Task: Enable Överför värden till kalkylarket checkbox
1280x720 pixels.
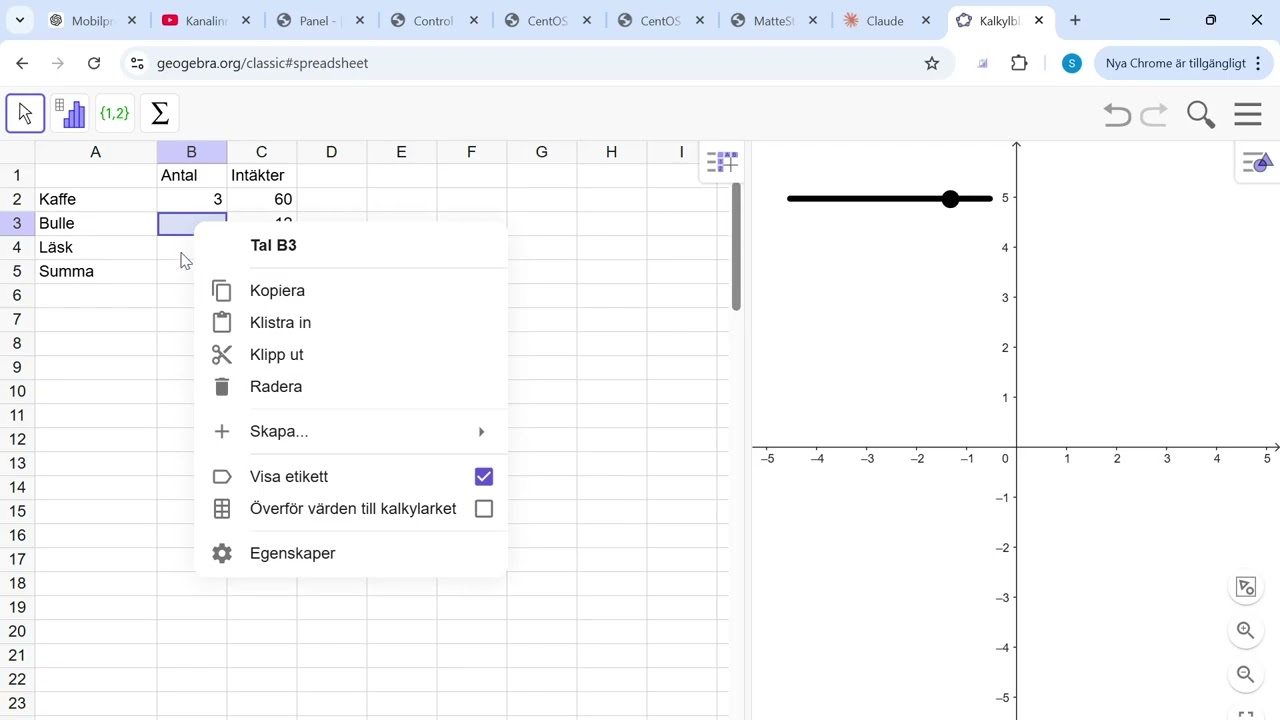Action: pos(484,509)
